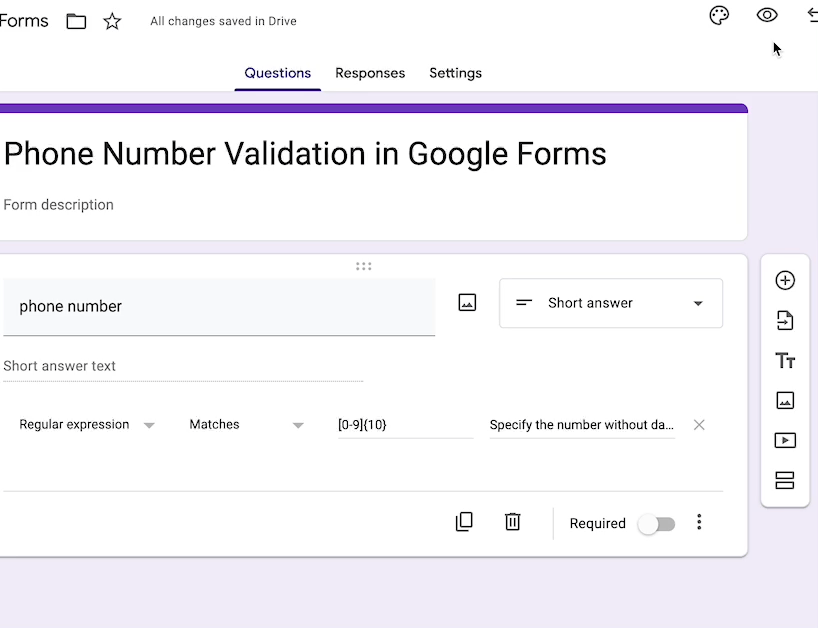Preview the form with eye icon

point(767,15)
